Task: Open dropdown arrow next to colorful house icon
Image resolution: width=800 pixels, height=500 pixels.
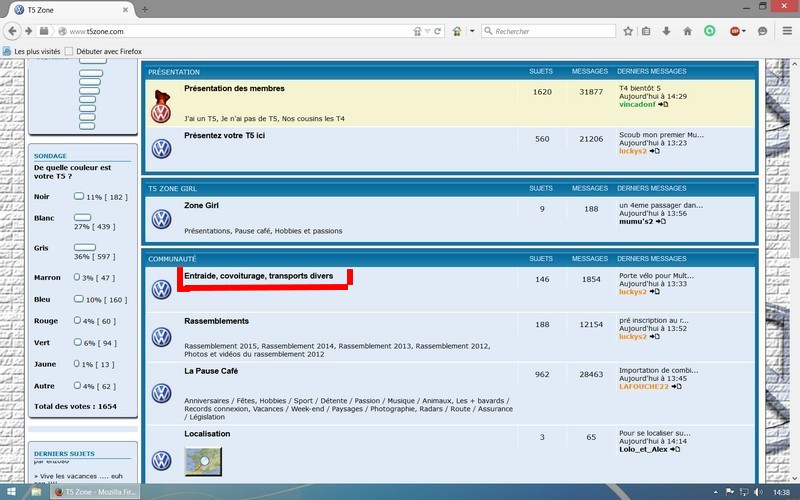Action: (x=472, y=31)
